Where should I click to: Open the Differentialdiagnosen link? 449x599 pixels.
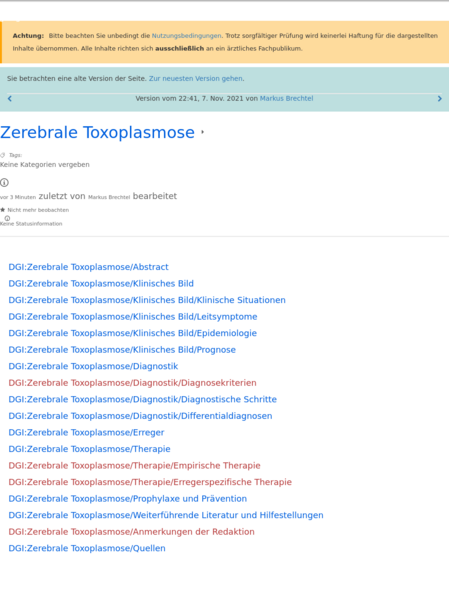[x=140, y=416]
